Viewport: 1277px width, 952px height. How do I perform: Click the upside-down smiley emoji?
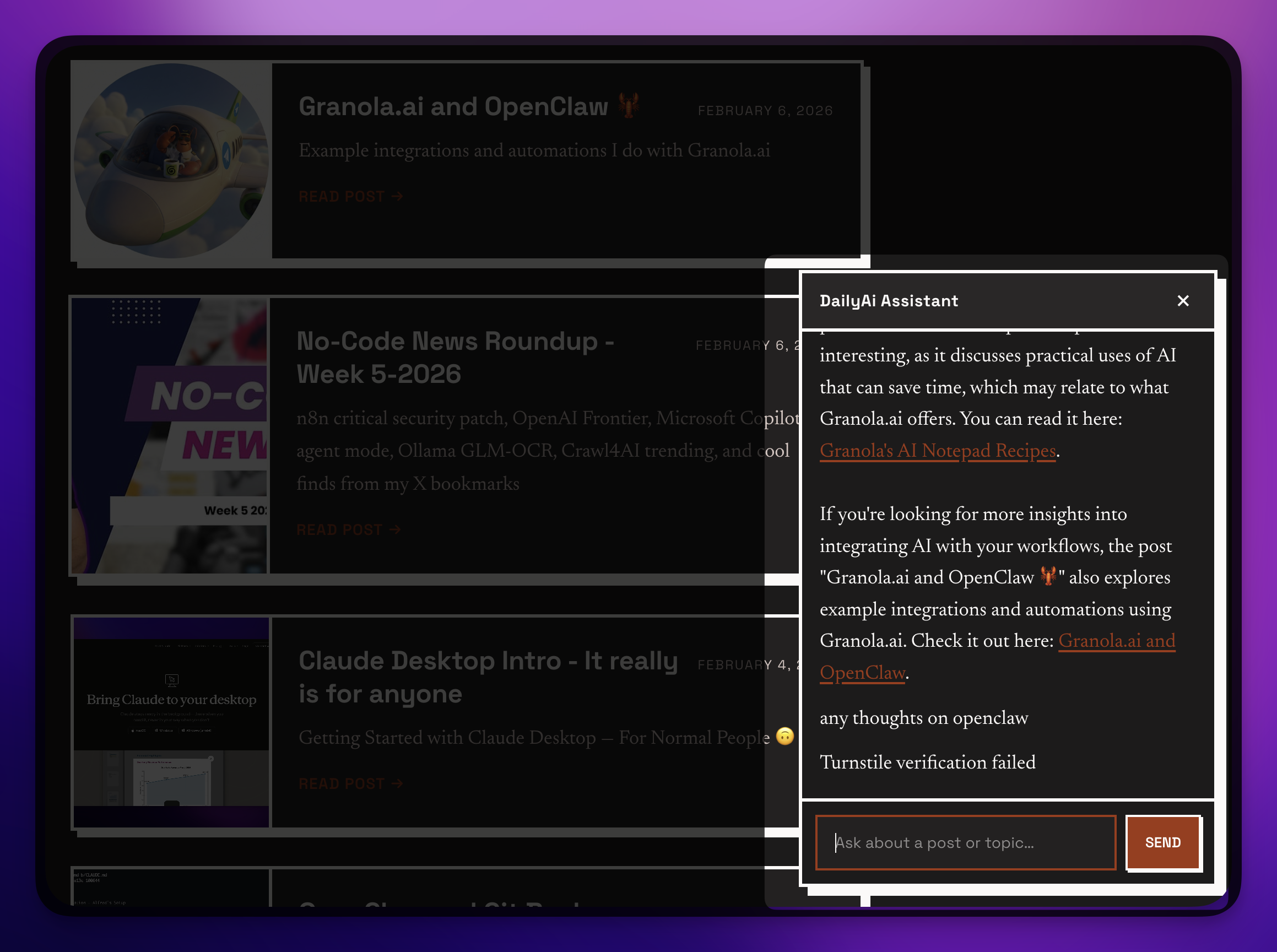point(785,737)
